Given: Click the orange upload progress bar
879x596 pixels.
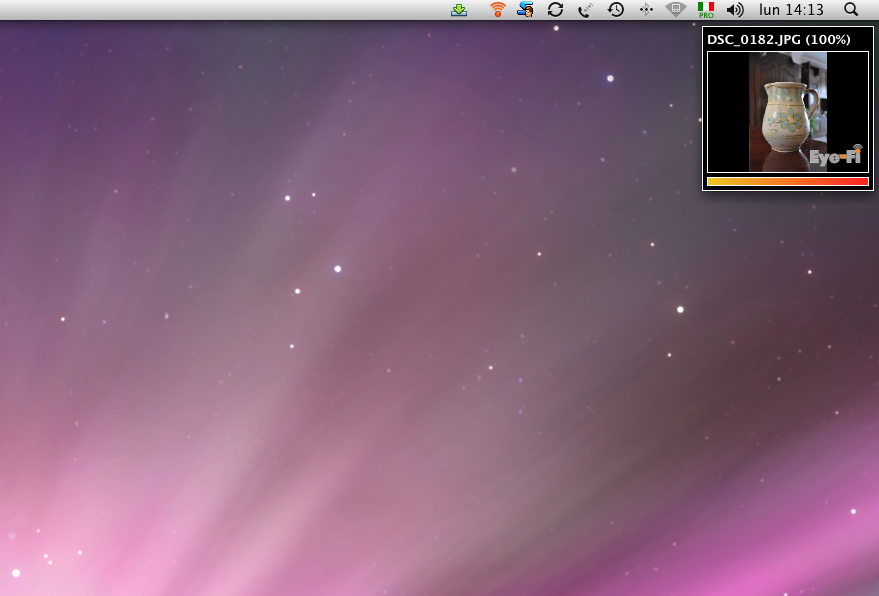Looking at the screenshot, I should tap(788, 181).
